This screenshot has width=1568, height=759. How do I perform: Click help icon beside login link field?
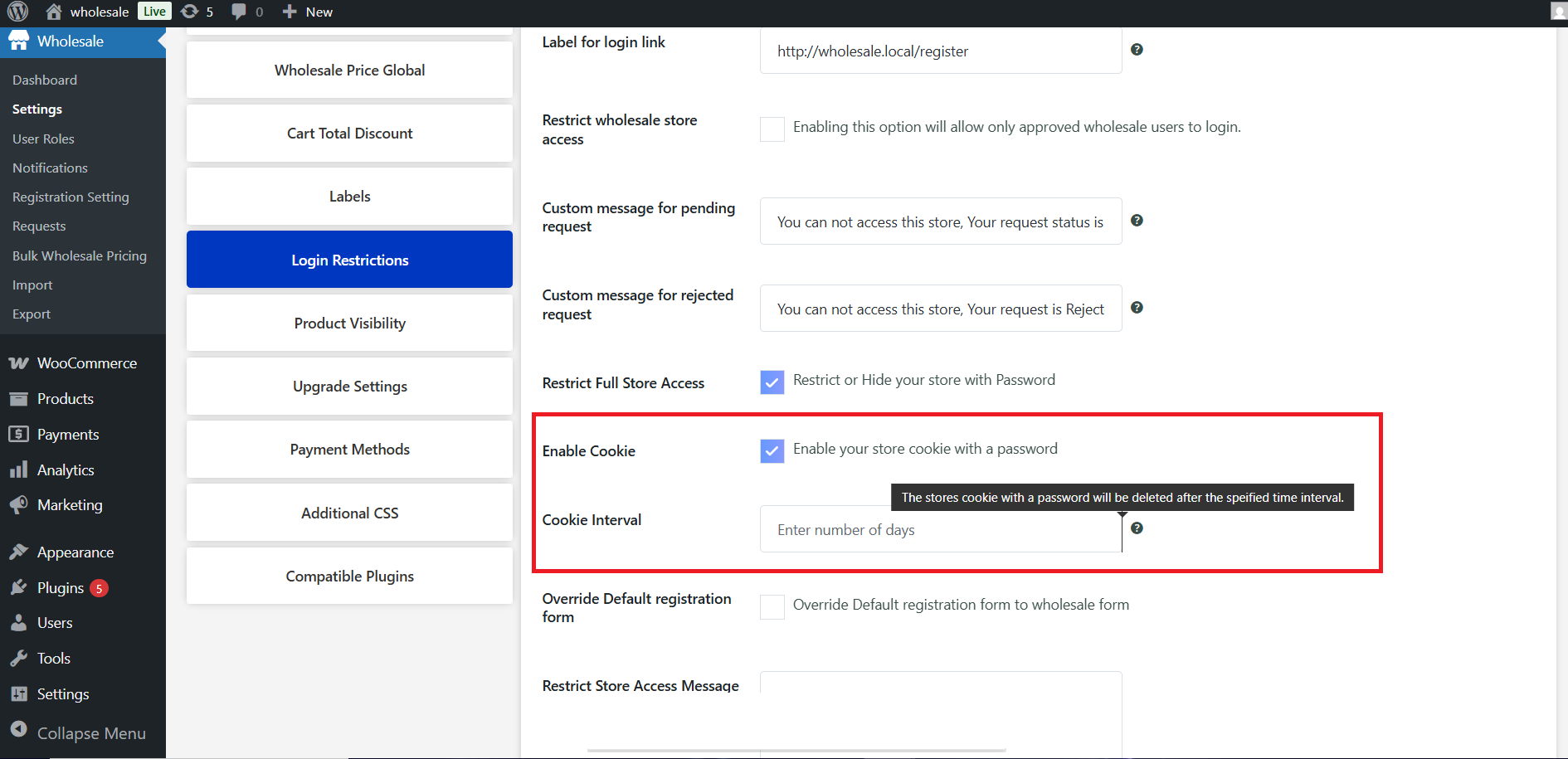click(1137, 50)
